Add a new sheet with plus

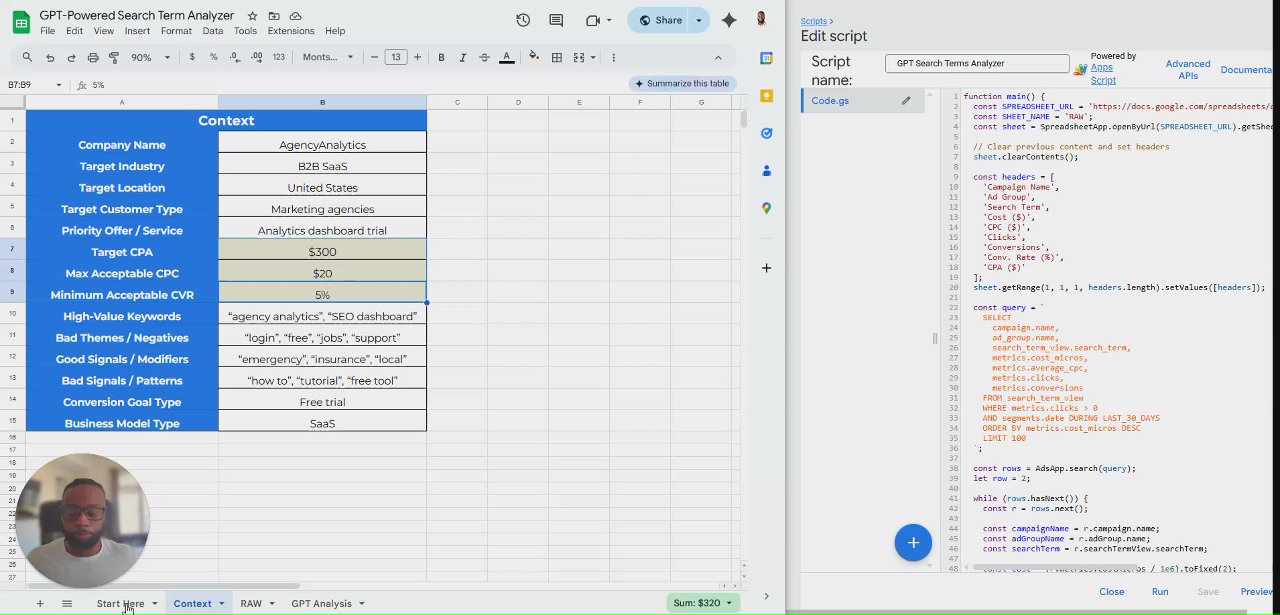(40, 603)
